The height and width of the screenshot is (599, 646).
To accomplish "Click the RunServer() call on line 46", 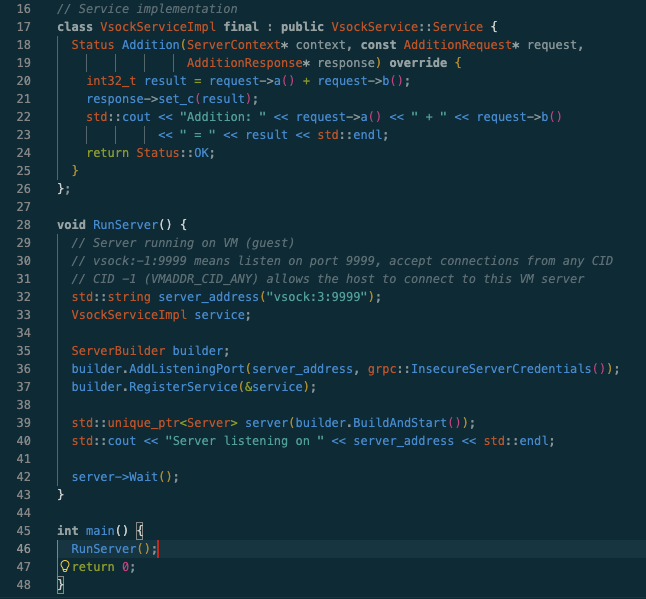I will tap(114, 549).
